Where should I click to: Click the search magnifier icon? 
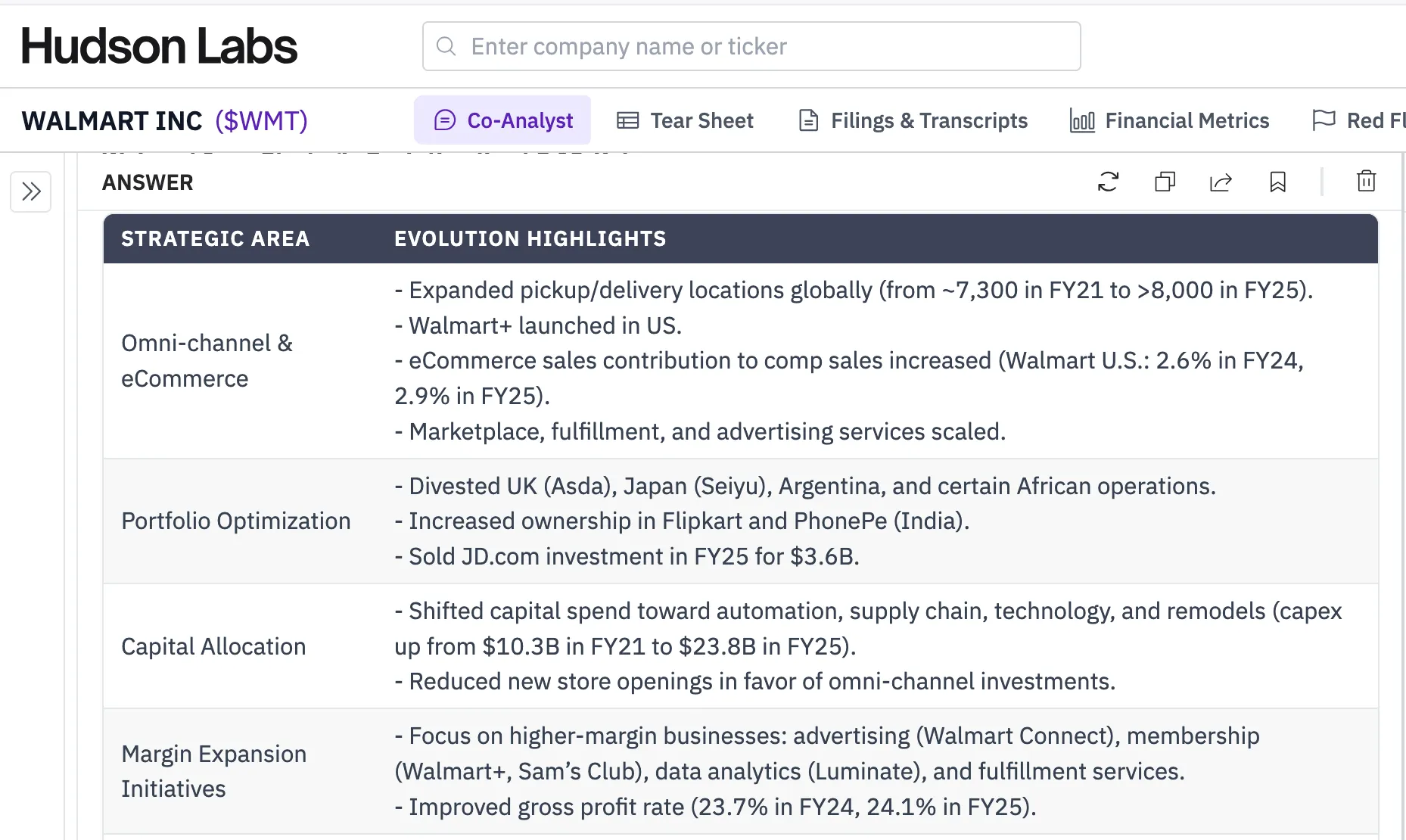(446, 46)
